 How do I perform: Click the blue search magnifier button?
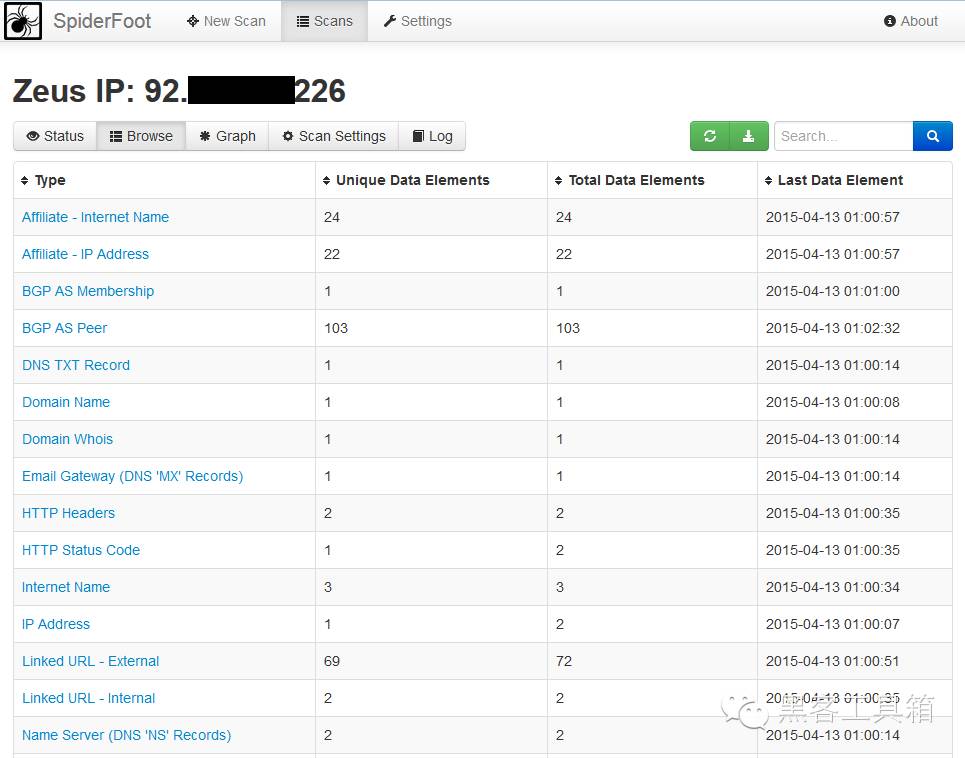click(x=932, y=136)
